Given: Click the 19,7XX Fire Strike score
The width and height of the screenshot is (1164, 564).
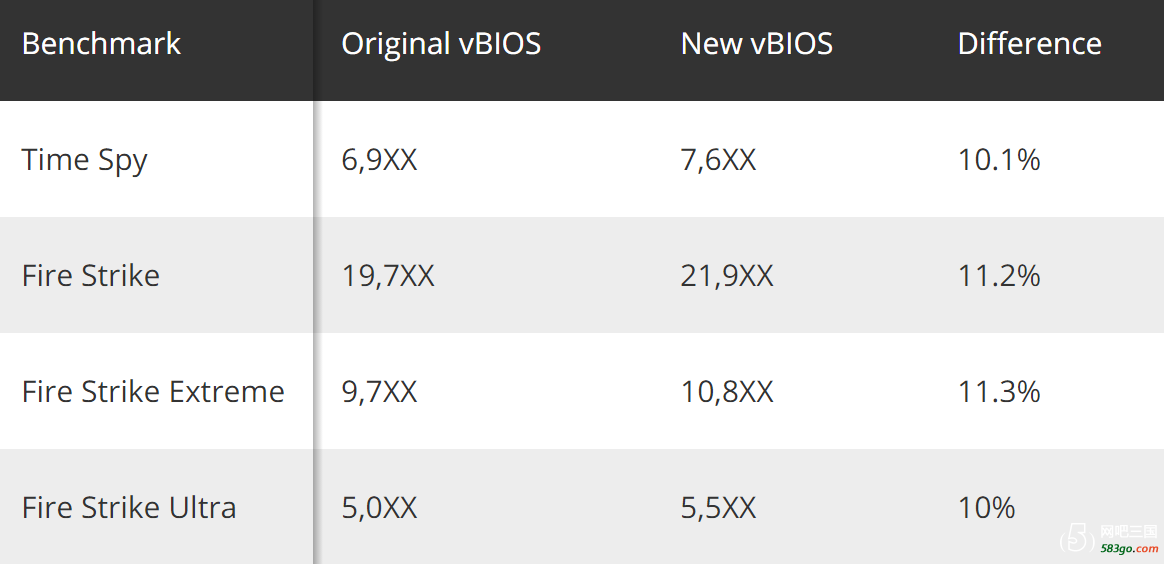Looking at the screenshot, I should tap(388, 276).
